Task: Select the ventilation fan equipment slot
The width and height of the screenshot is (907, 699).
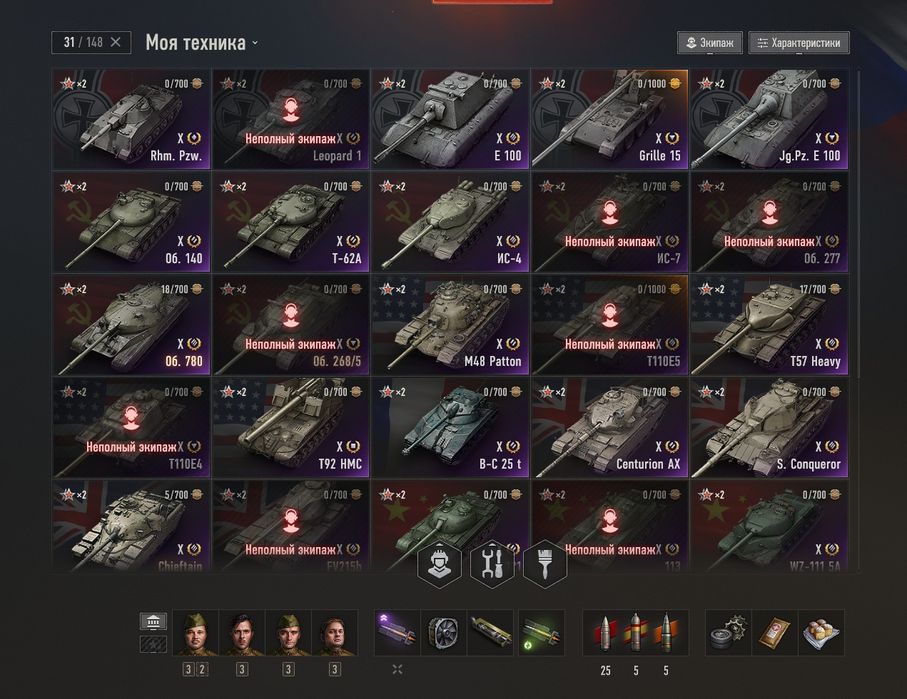Action: tap(443, 632)
